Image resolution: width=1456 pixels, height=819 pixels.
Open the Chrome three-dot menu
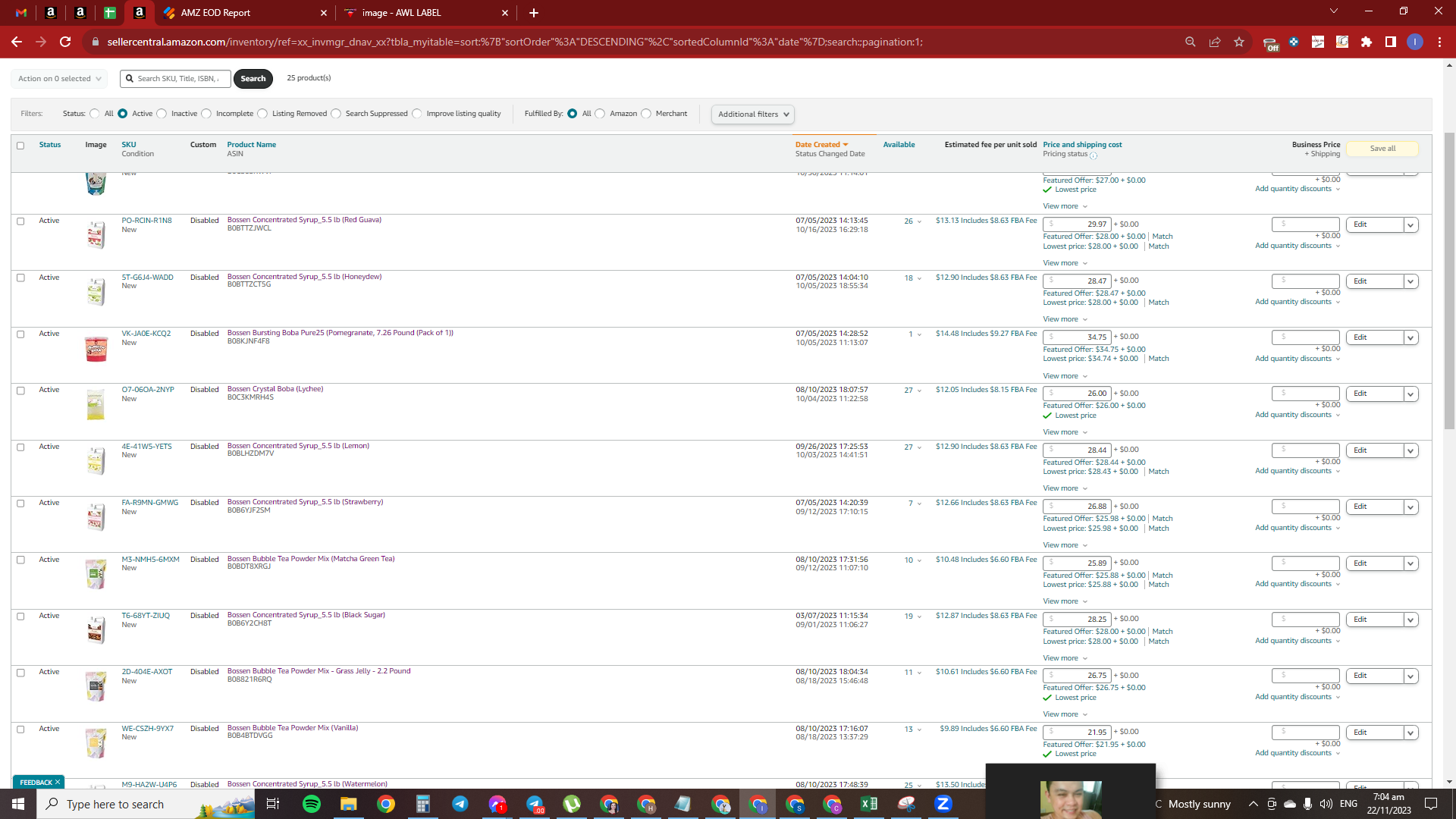pos(1439,42)
